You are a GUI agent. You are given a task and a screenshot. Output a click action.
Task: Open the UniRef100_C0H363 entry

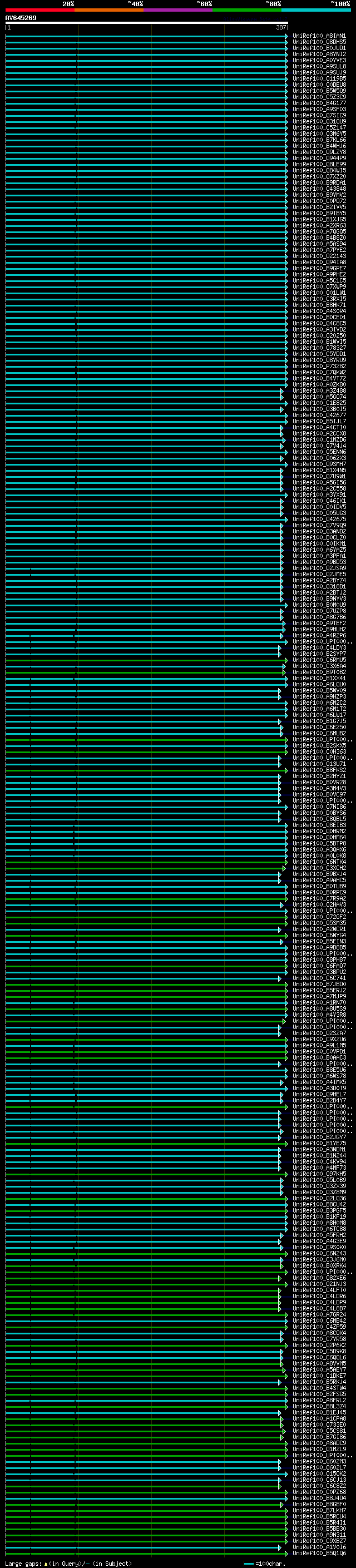coord(319,752)
